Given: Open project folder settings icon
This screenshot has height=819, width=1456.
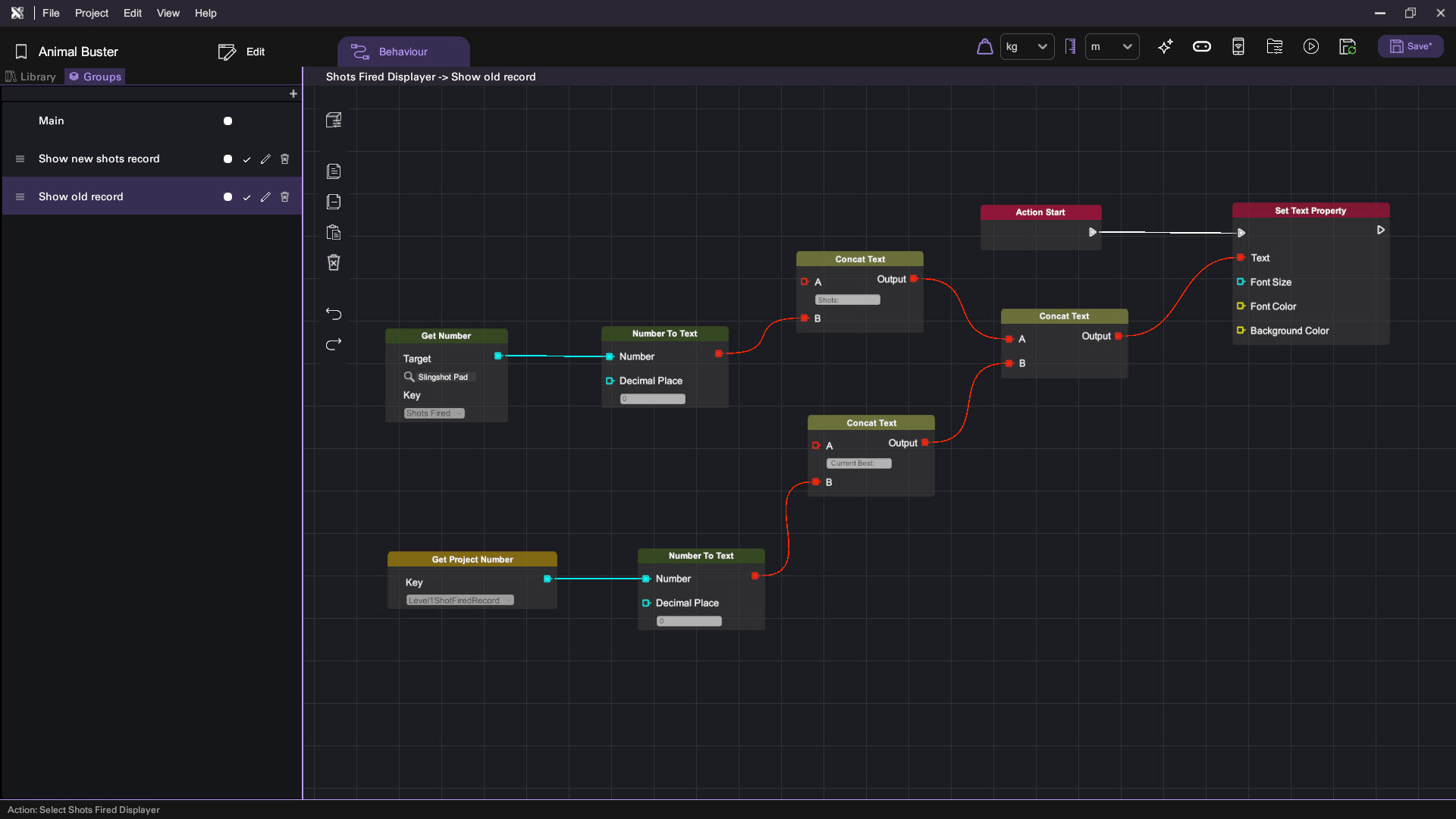Looking at the screenshot, I should (x=1274, y=46).
